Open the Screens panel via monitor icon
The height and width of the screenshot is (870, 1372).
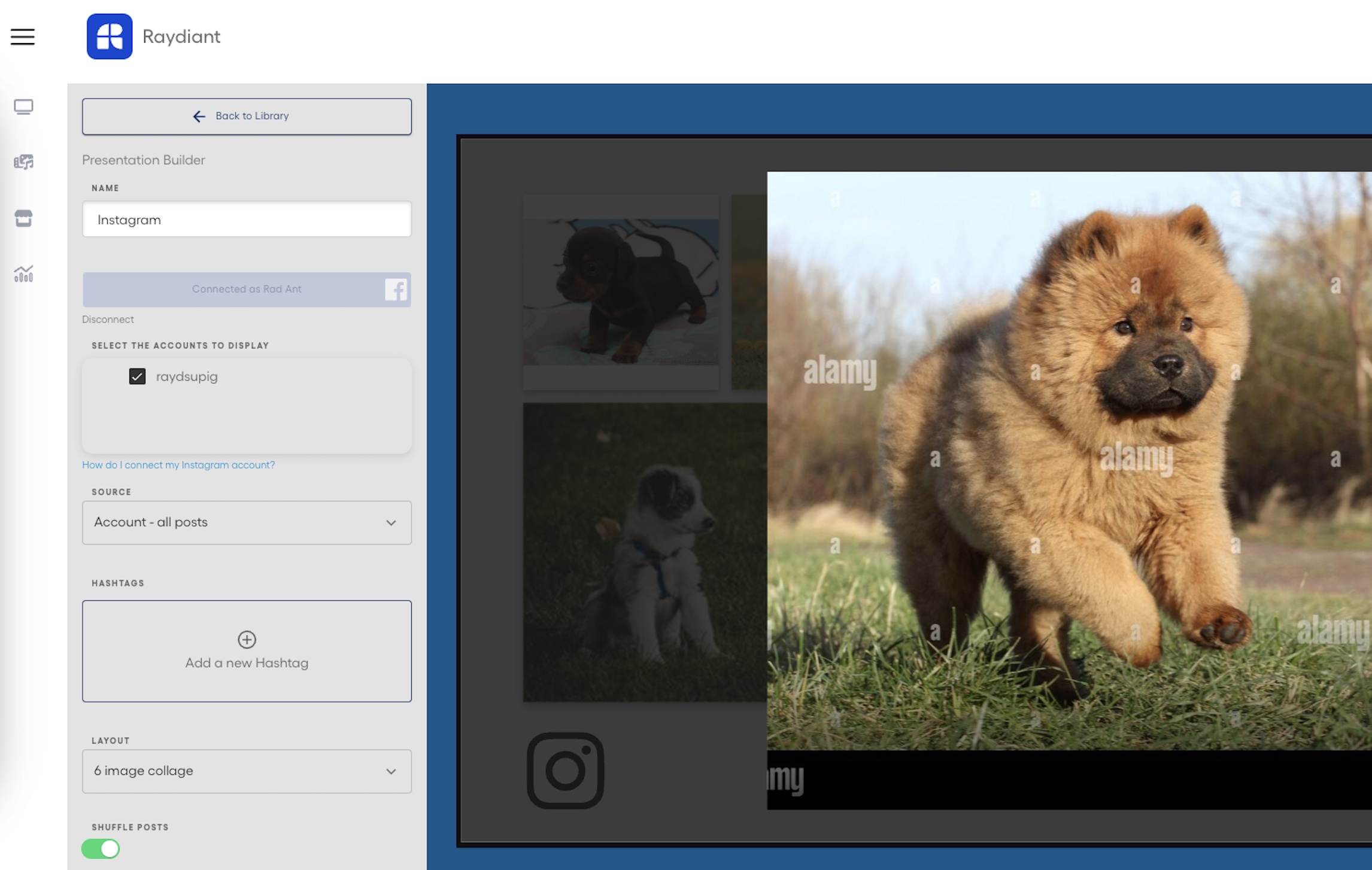(x=23, y=107)
